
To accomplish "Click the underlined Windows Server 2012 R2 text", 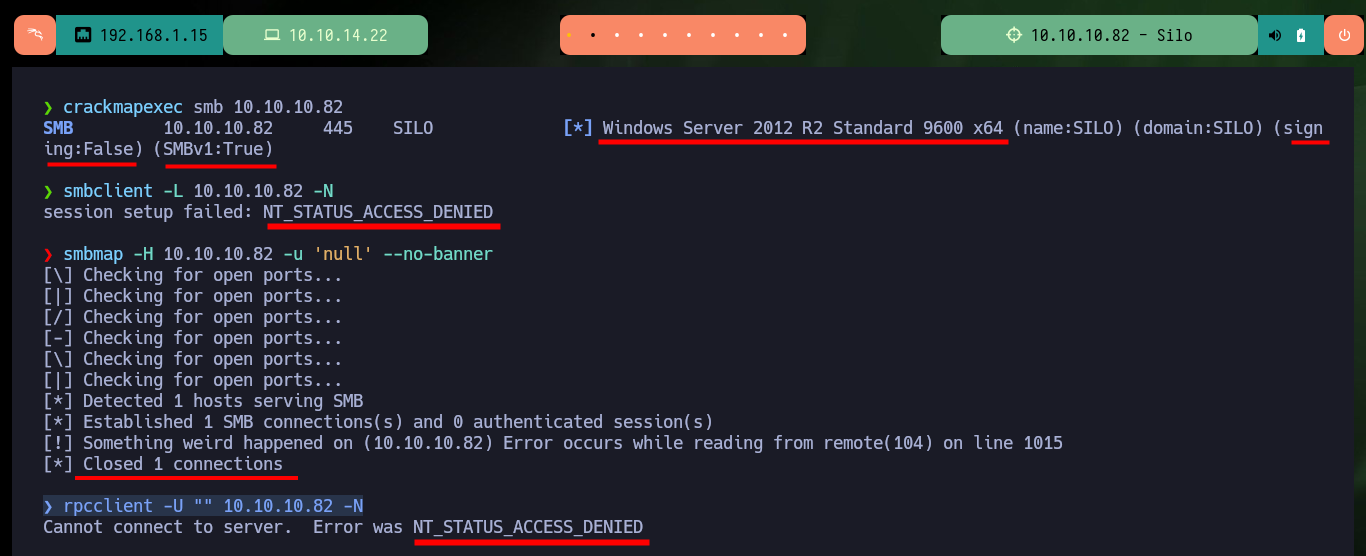I will pyautogui.click(x=803, y=128).
